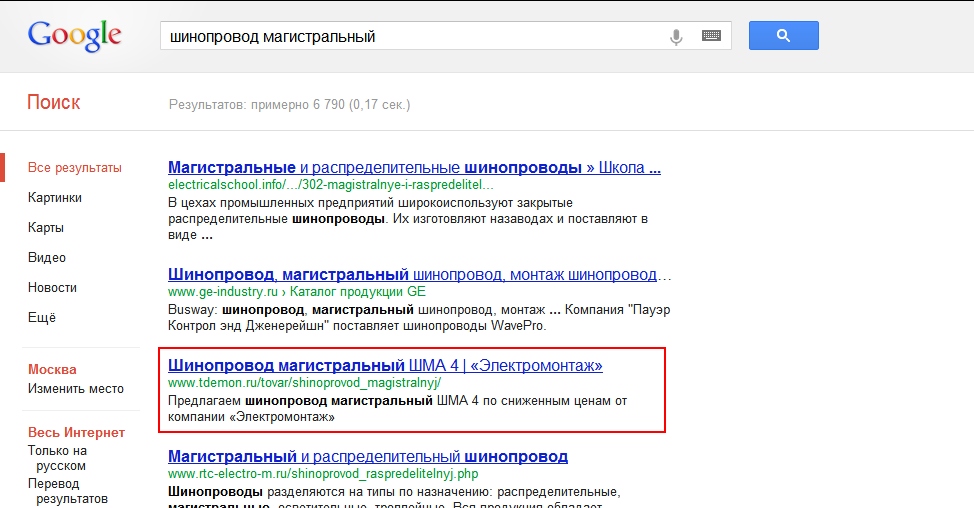Switch to 'Новости' results
Screen dimensions: 974x508
click(x=52, y=288)
